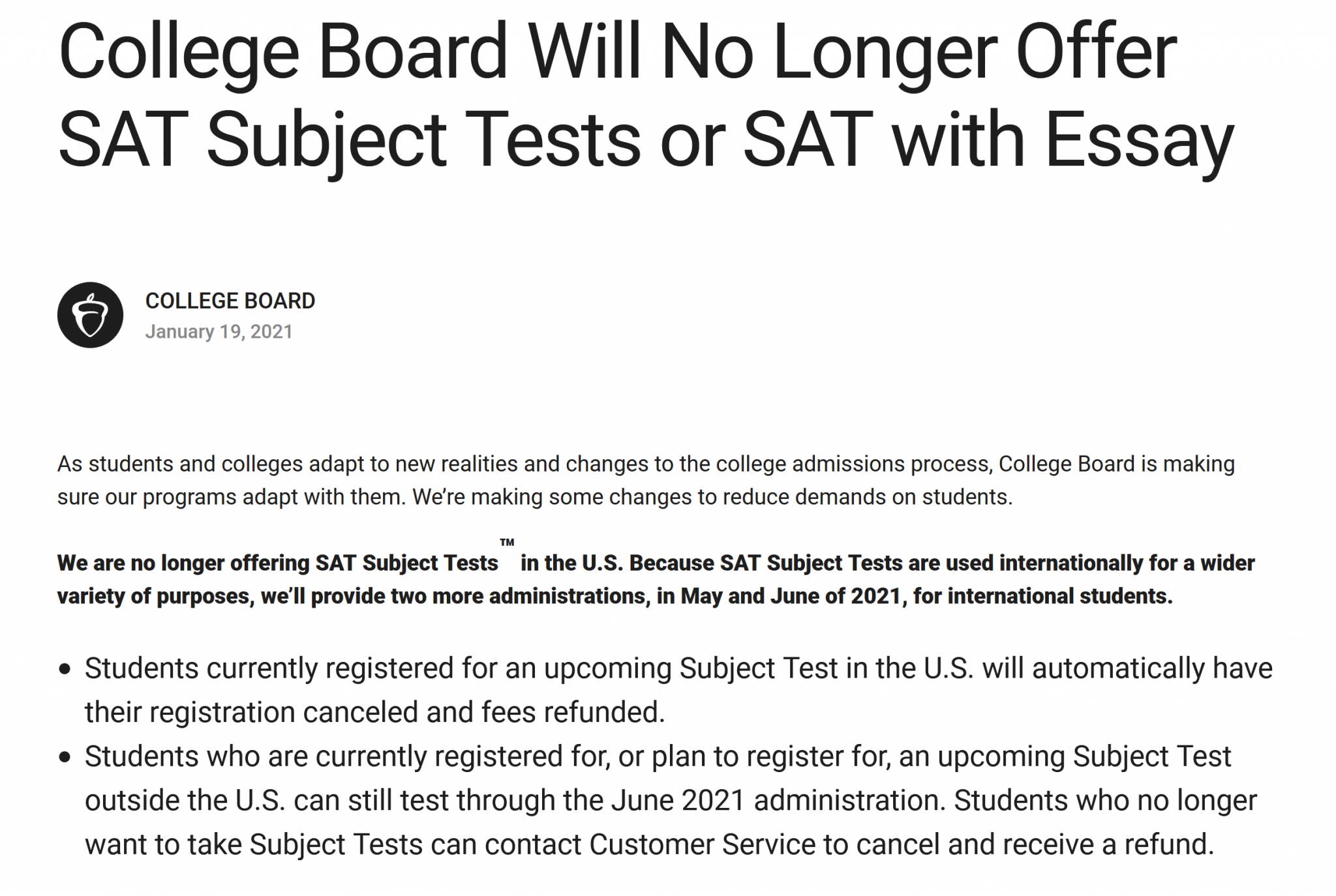Click the first bullet point marker

pos(64,669)
